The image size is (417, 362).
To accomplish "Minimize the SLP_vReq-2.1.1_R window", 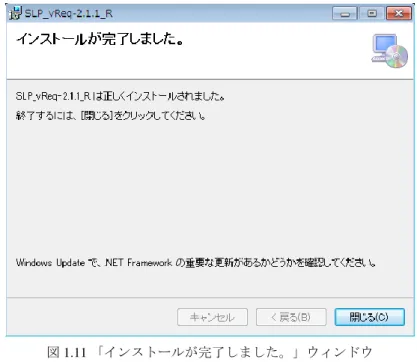I will [345, 14].
